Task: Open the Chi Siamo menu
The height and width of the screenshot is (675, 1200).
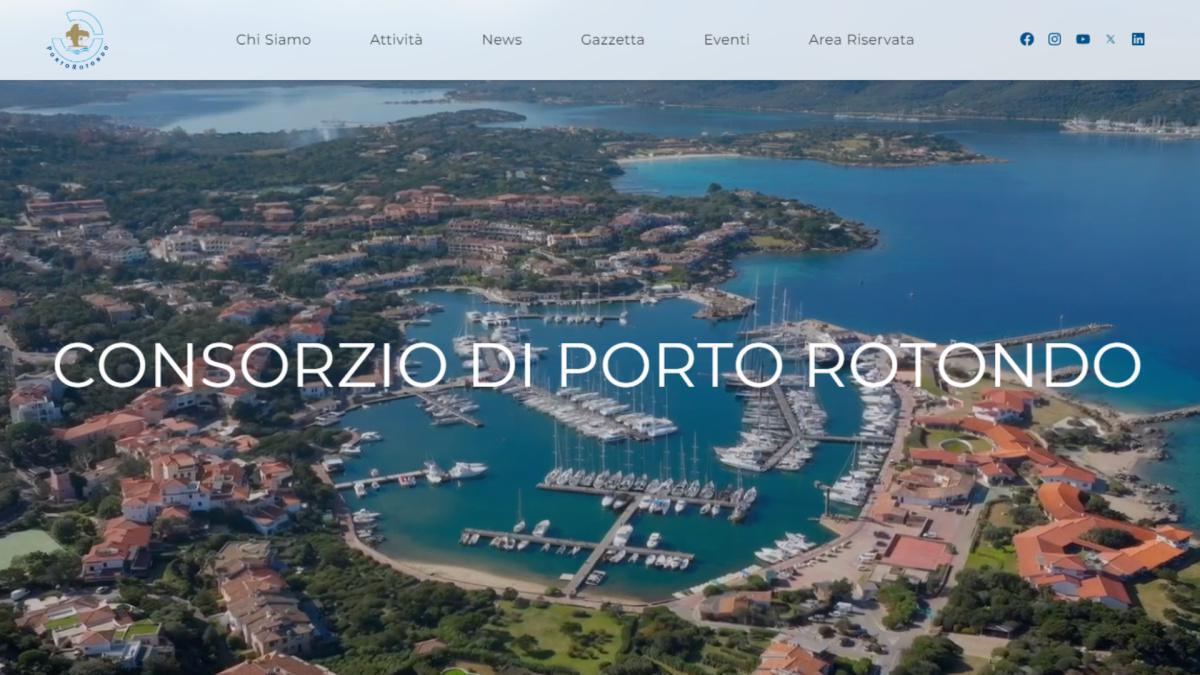Action: (273, 40)
